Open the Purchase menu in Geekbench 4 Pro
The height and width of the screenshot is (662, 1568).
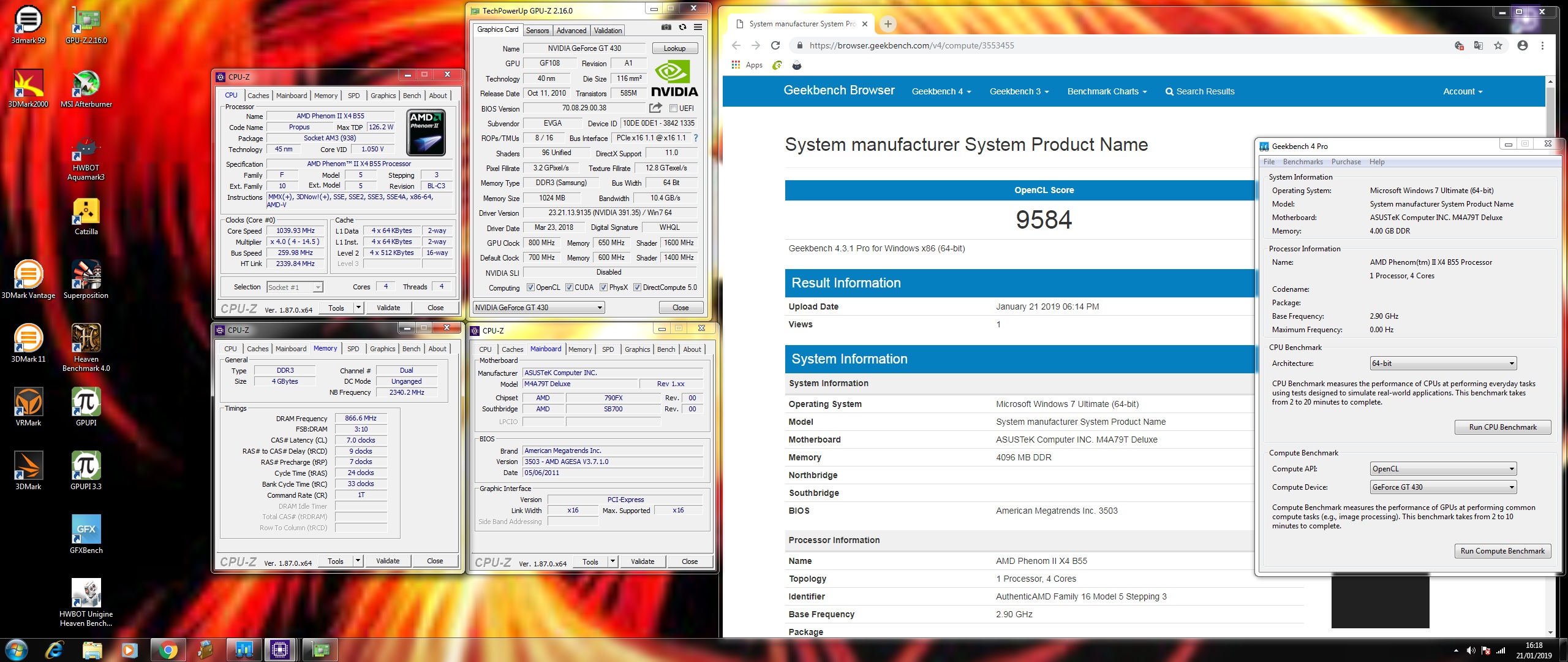[x=1346, y=162]
